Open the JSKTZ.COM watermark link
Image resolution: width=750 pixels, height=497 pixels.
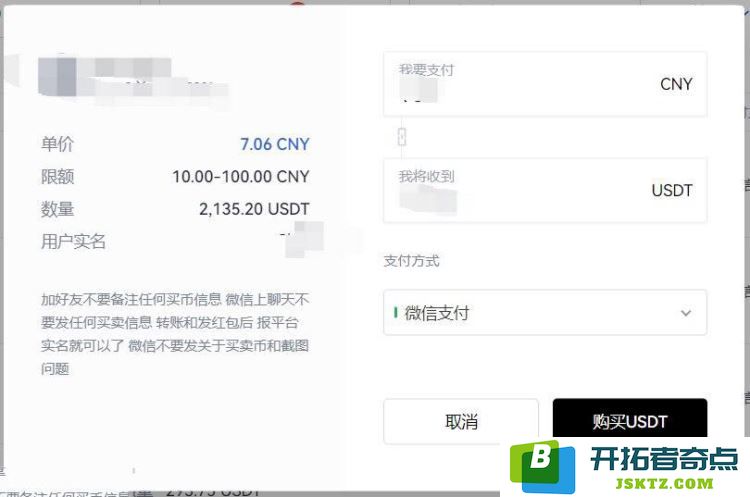point(664,483)
